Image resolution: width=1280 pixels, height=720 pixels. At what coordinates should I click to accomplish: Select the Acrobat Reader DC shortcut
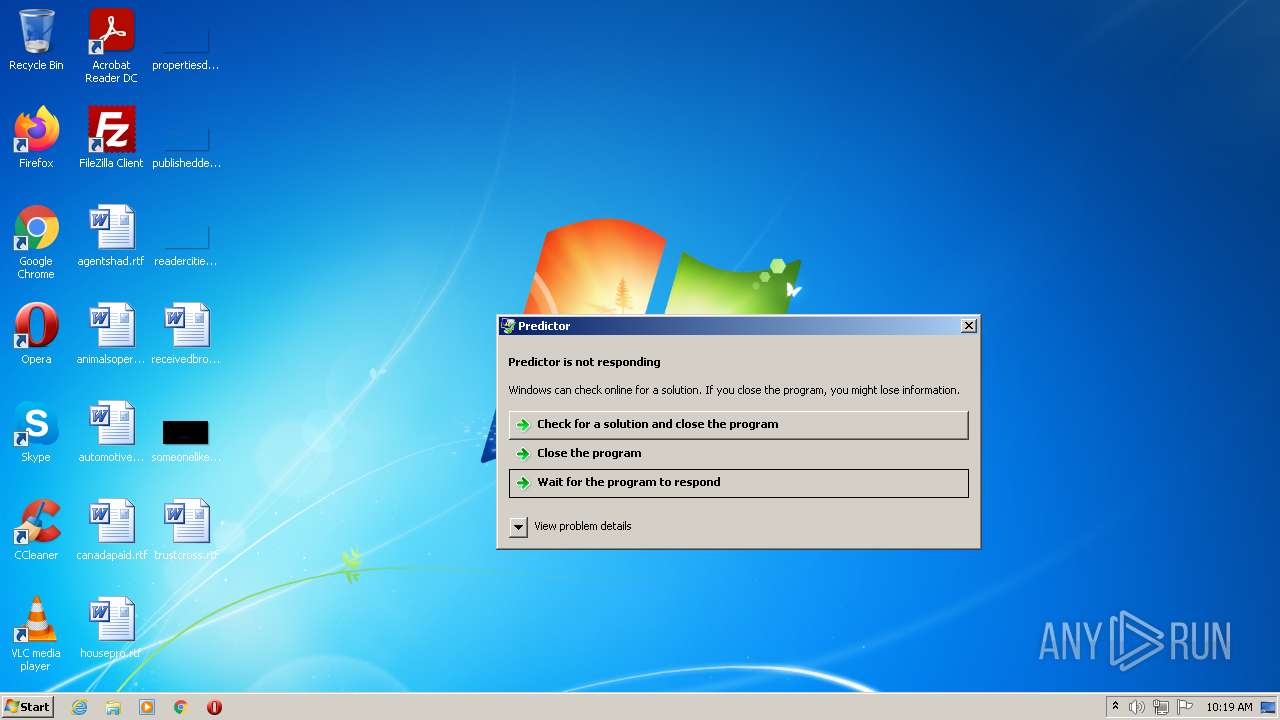[111, 46]
